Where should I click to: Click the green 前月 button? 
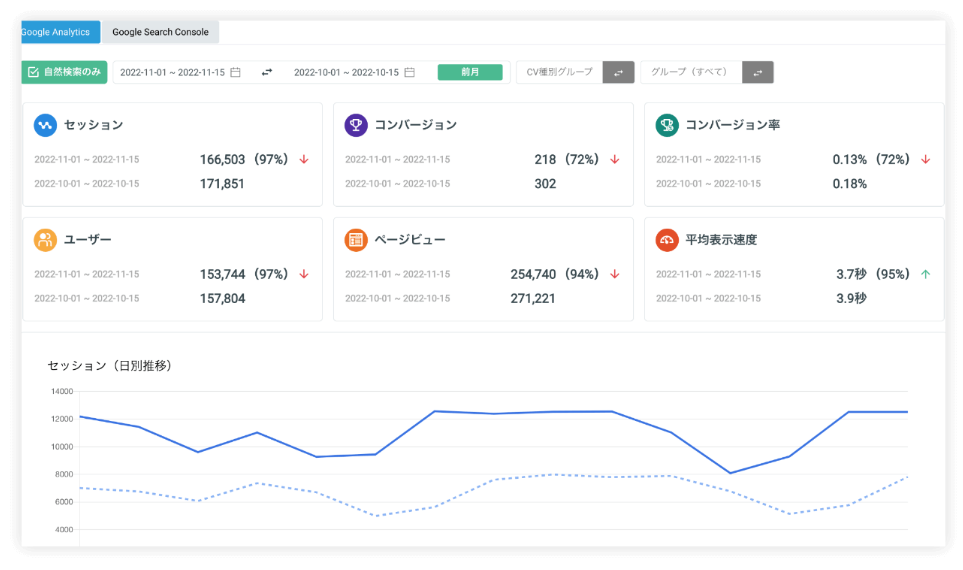pyautogui.click(x=470, y=72)
